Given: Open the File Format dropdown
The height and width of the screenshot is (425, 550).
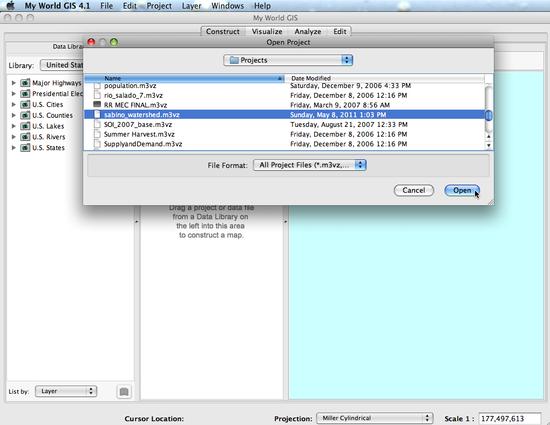Looking at the screenshot, I should coord(310,165).
